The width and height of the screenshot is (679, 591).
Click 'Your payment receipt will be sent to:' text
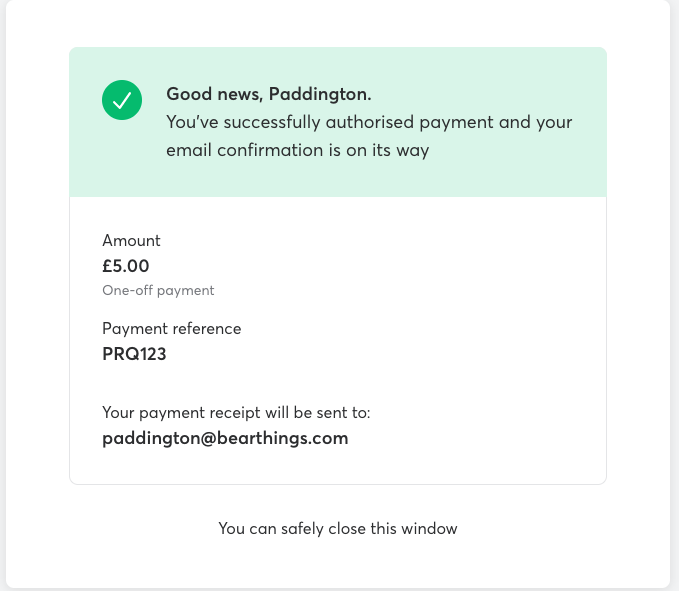[x=236, y=413]
